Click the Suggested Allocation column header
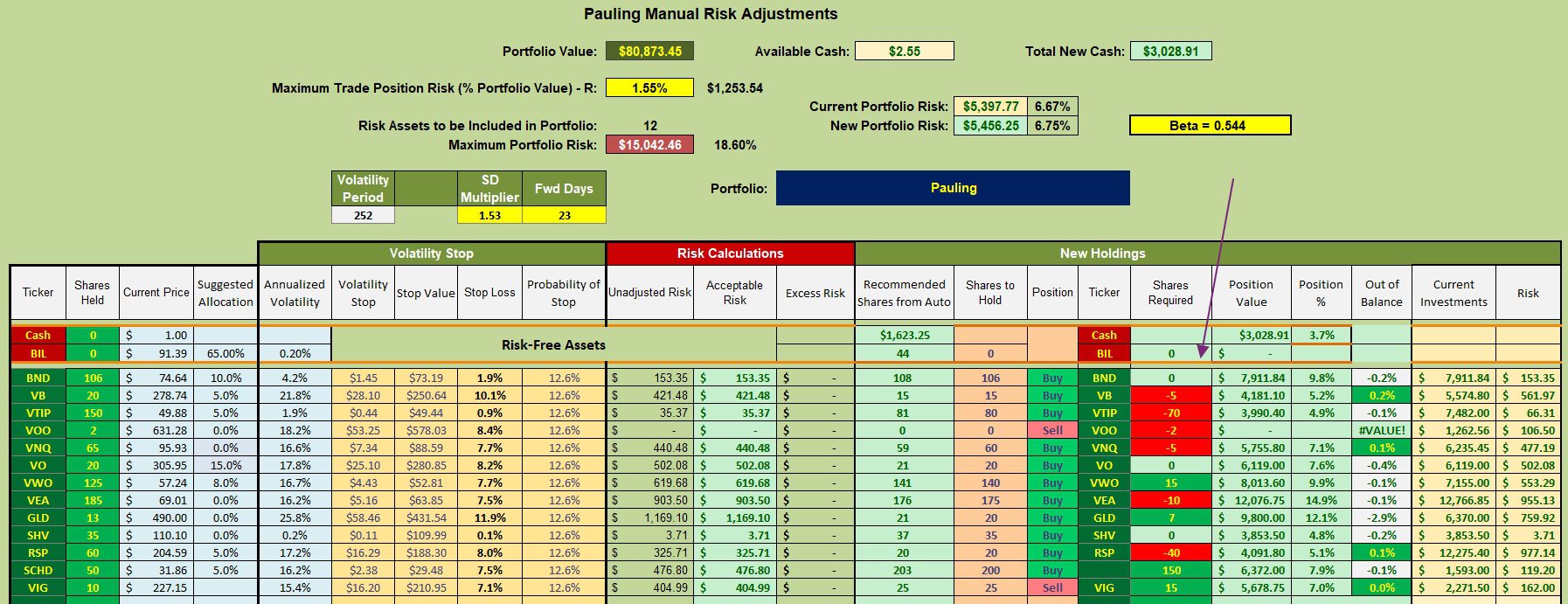The image size is (1568, 604). coord(225,293)
